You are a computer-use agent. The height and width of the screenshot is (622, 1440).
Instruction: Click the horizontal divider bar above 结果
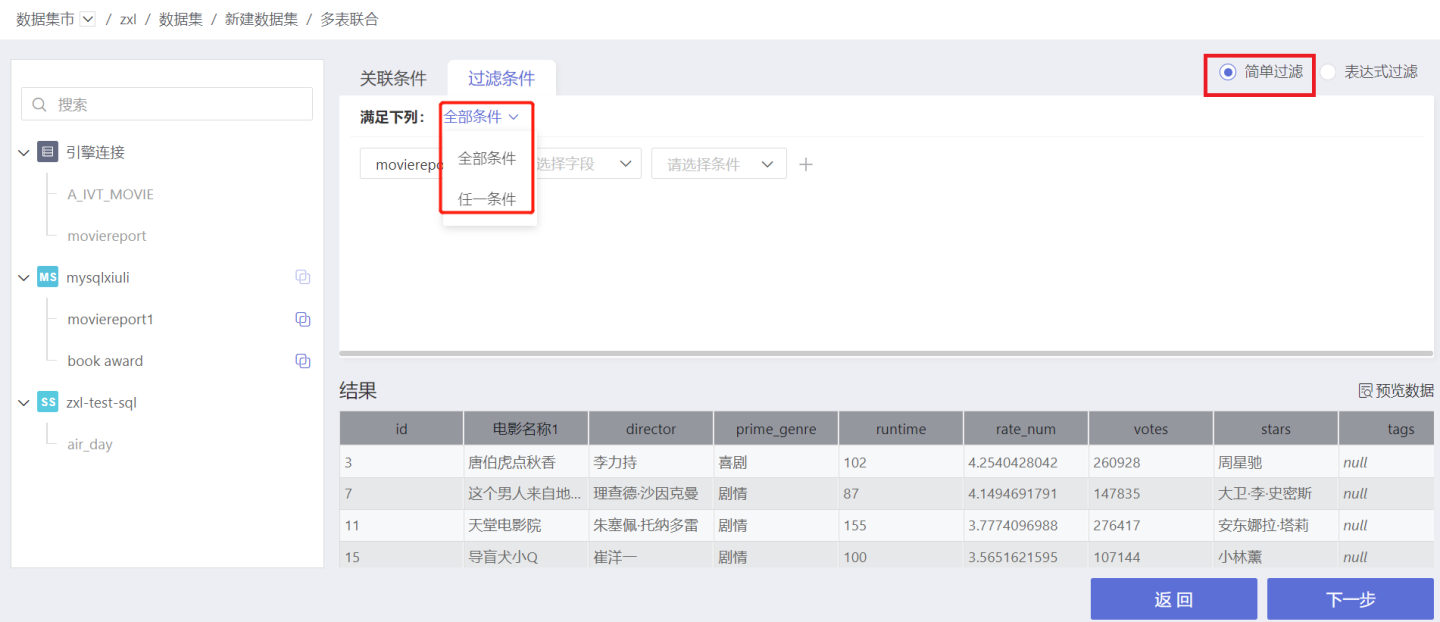(x=886, y=353)
